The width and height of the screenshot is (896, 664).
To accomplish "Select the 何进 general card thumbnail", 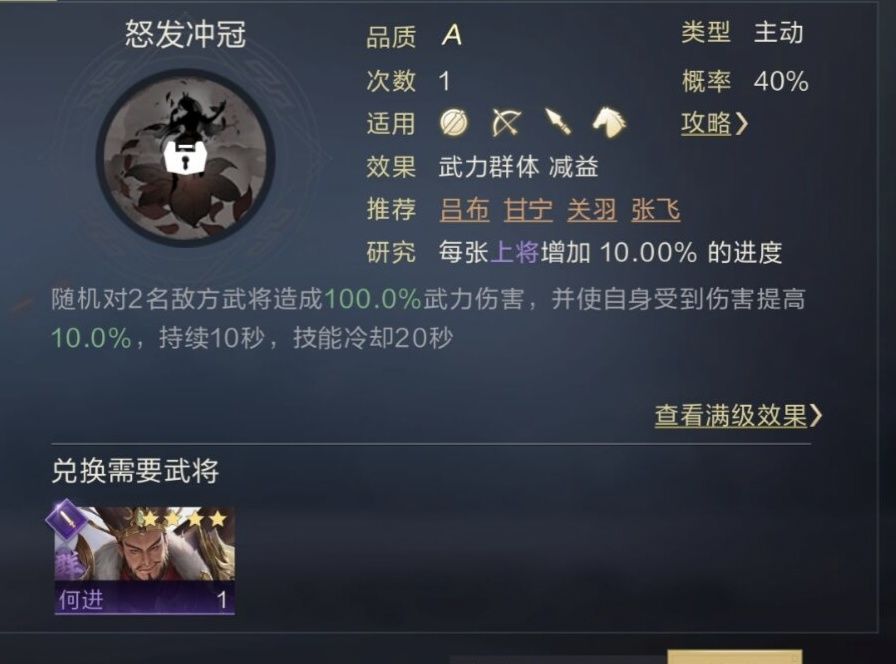I will click(x=144, y=560).
